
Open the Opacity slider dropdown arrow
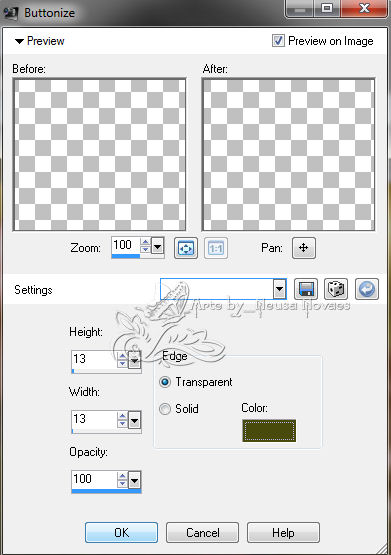[x=134, y=480]
